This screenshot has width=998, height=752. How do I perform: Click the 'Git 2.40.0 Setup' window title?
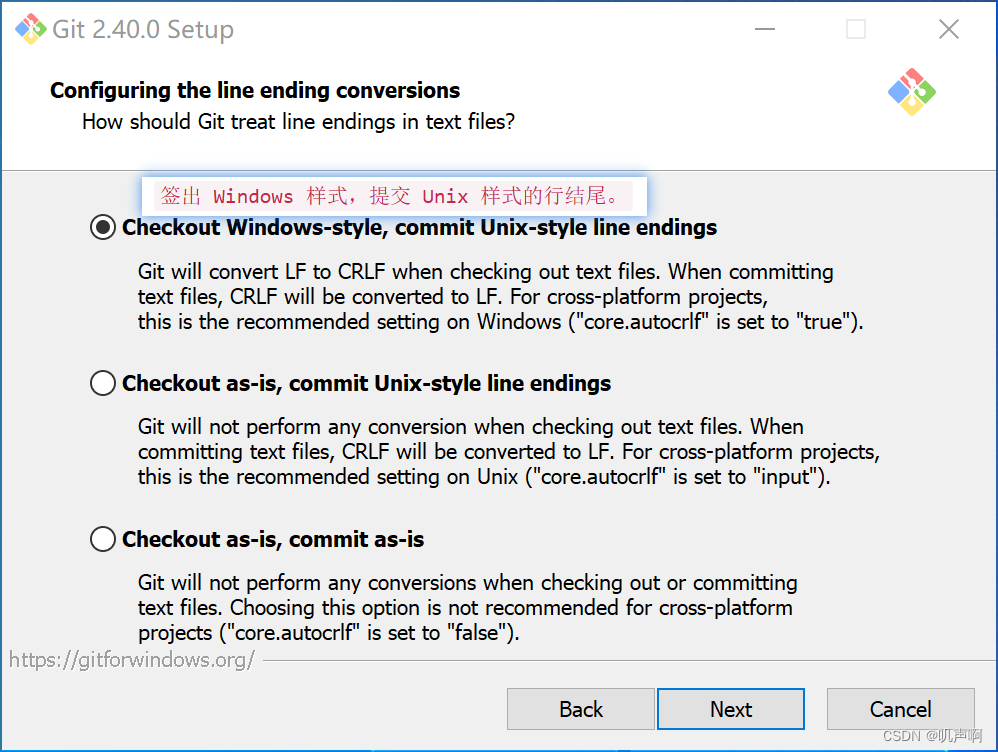click(145, 28)
